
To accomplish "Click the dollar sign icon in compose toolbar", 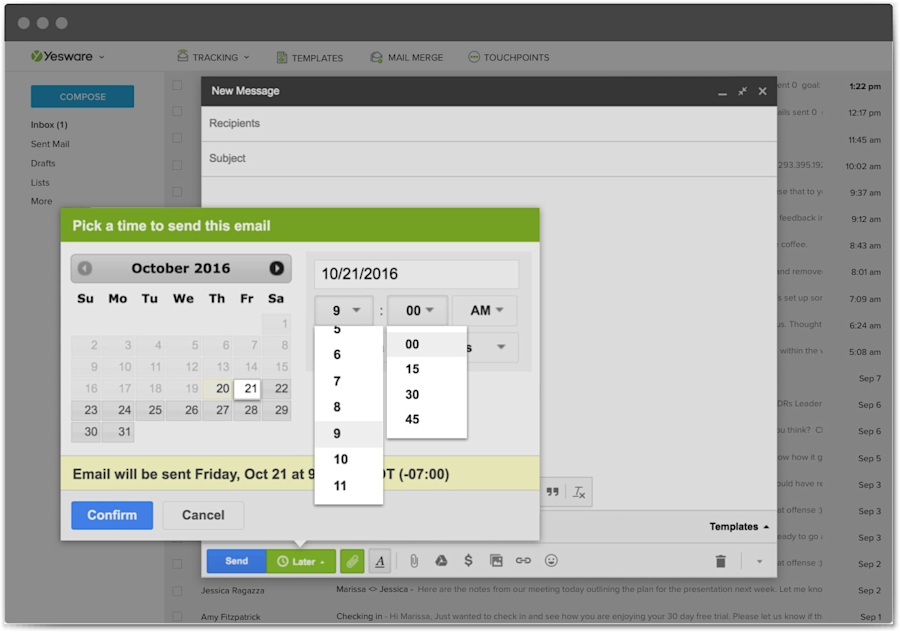I will 470,561.
